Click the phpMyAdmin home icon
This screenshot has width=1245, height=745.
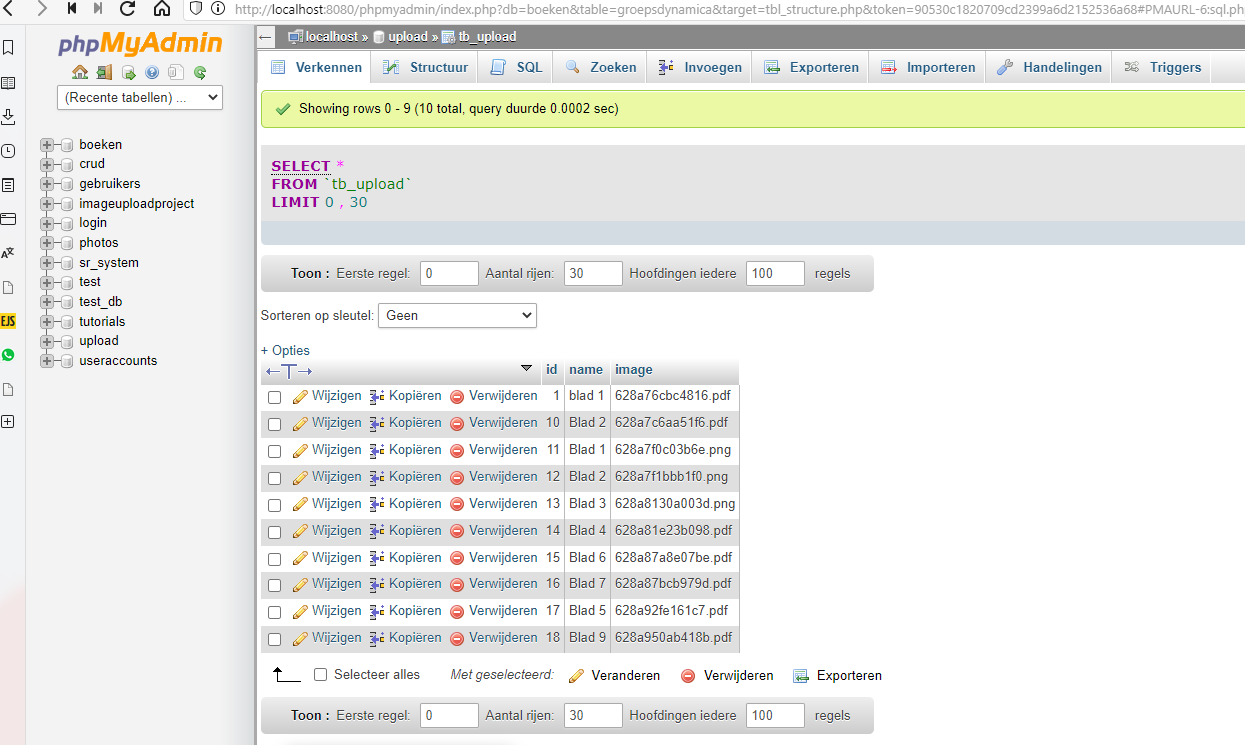click(80, 72)
